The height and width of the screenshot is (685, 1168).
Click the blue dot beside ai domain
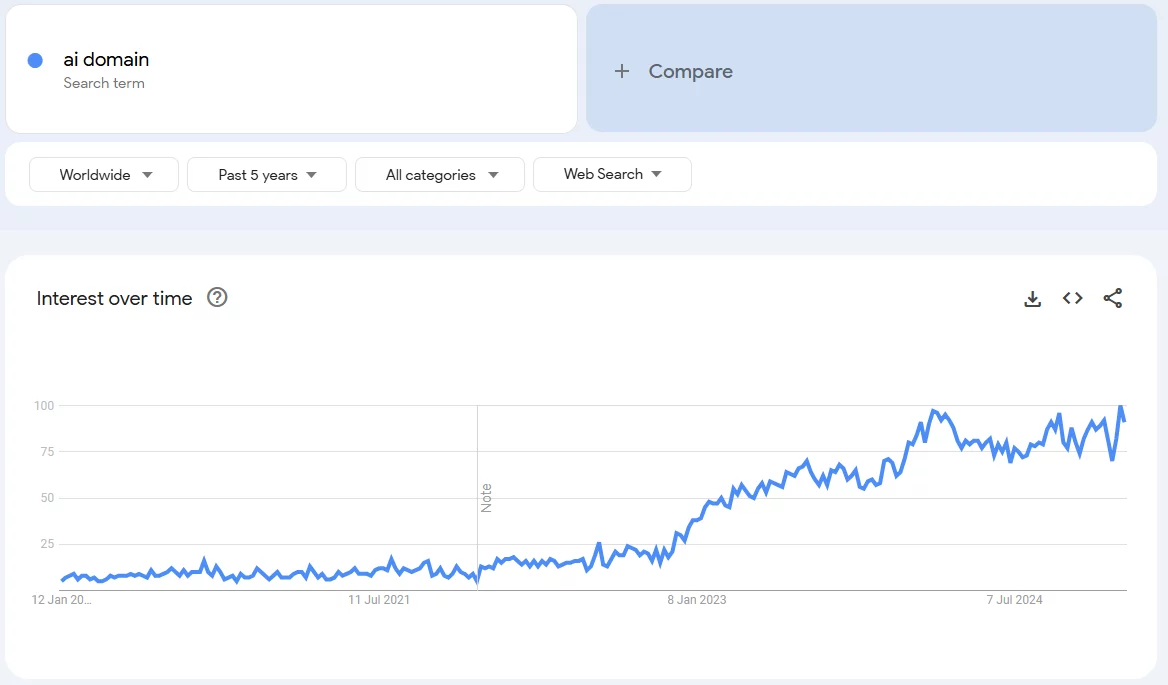point(37,60)
